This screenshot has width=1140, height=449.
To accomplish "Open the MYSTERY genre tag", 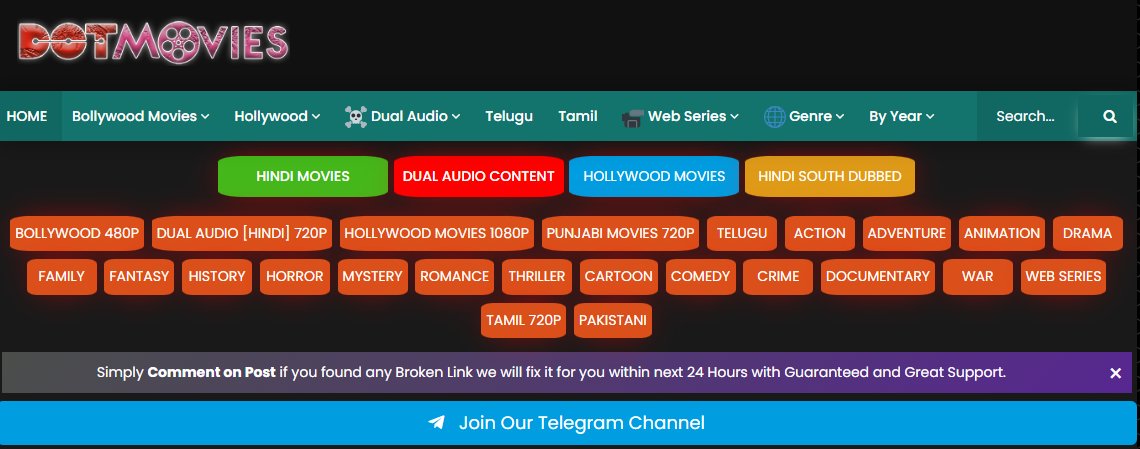I will [372, 276].
